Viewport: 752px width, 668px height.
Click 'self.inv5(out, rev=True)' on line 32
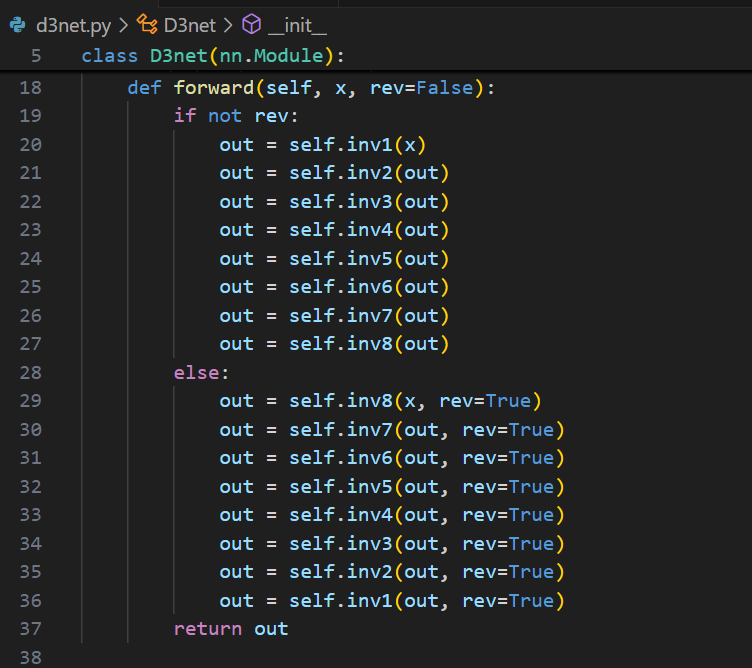point(426,487)
